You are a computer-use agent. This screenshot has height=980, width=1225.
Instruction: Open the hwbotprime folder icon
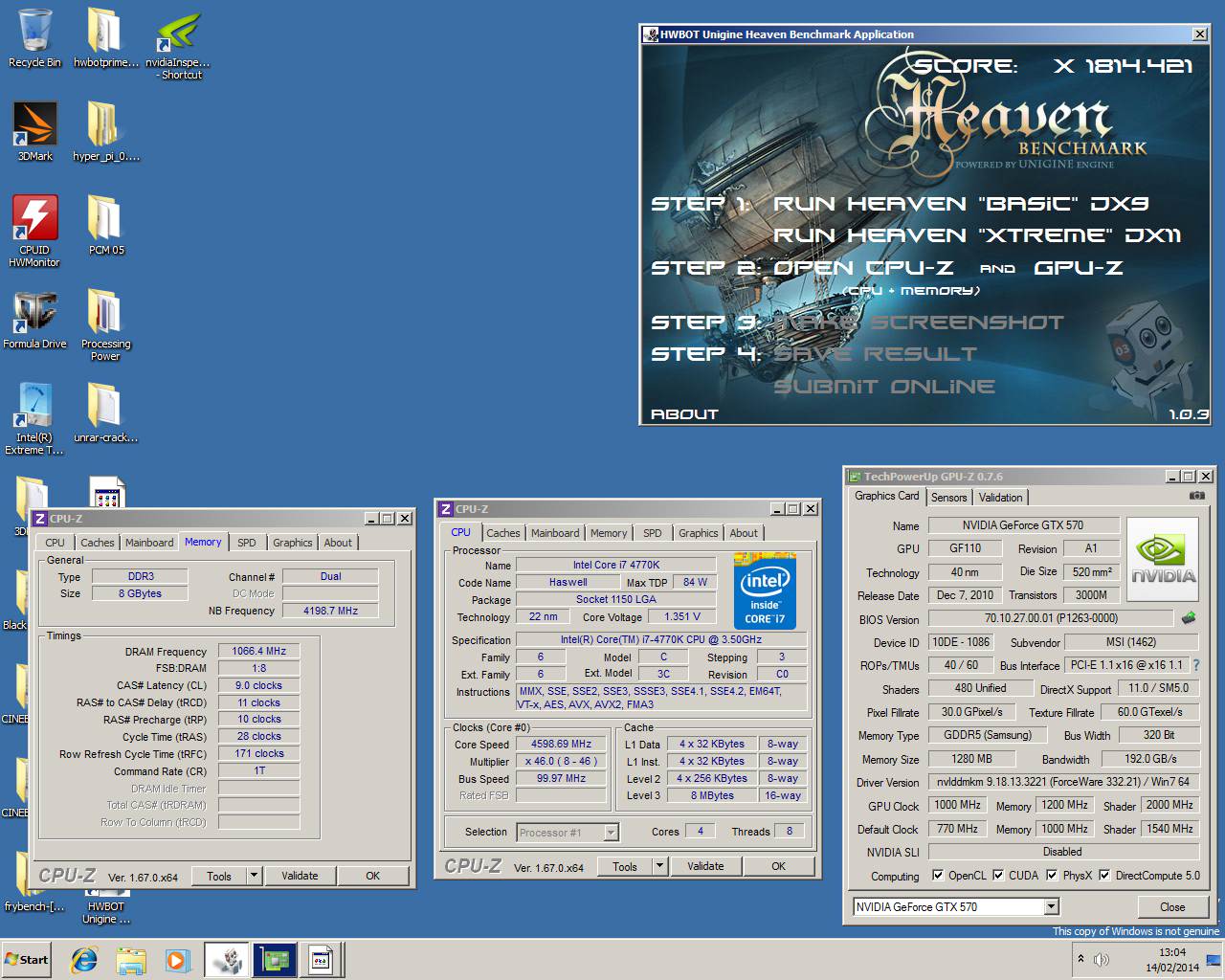(105, 38)
